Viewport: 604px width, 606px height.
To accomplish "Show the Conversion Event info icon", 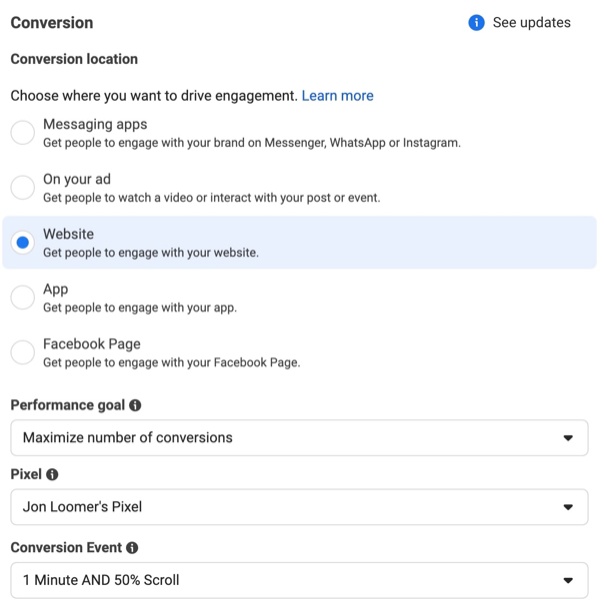I will (132, 548).
